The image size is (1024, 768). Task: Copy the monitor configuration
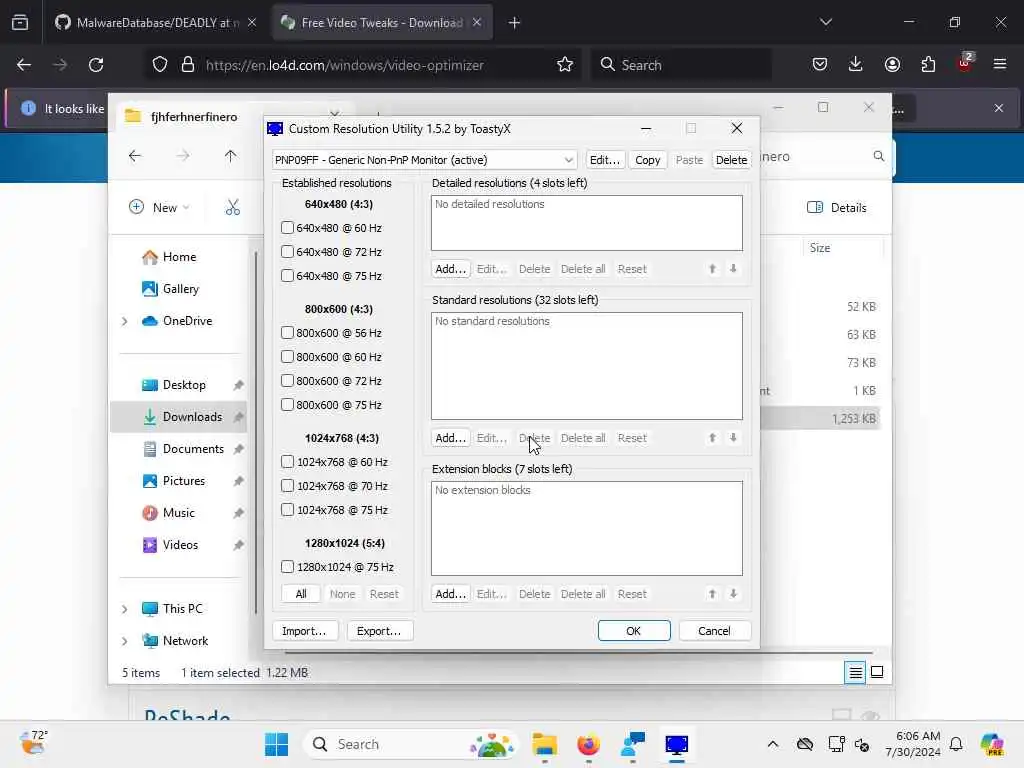pos(647,160)
